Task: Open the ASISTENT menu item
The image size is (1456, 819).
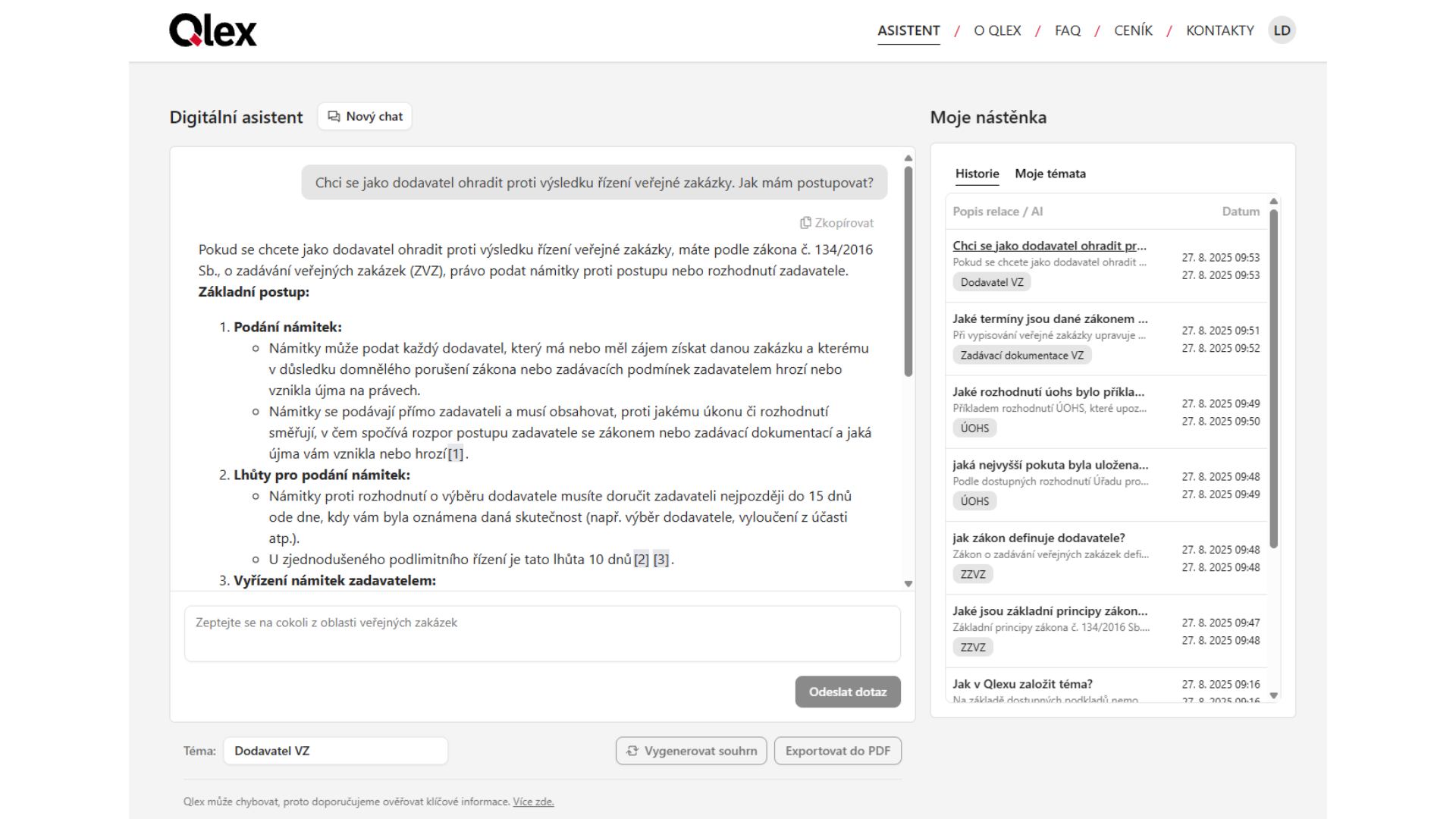Action: coord(908,30)
